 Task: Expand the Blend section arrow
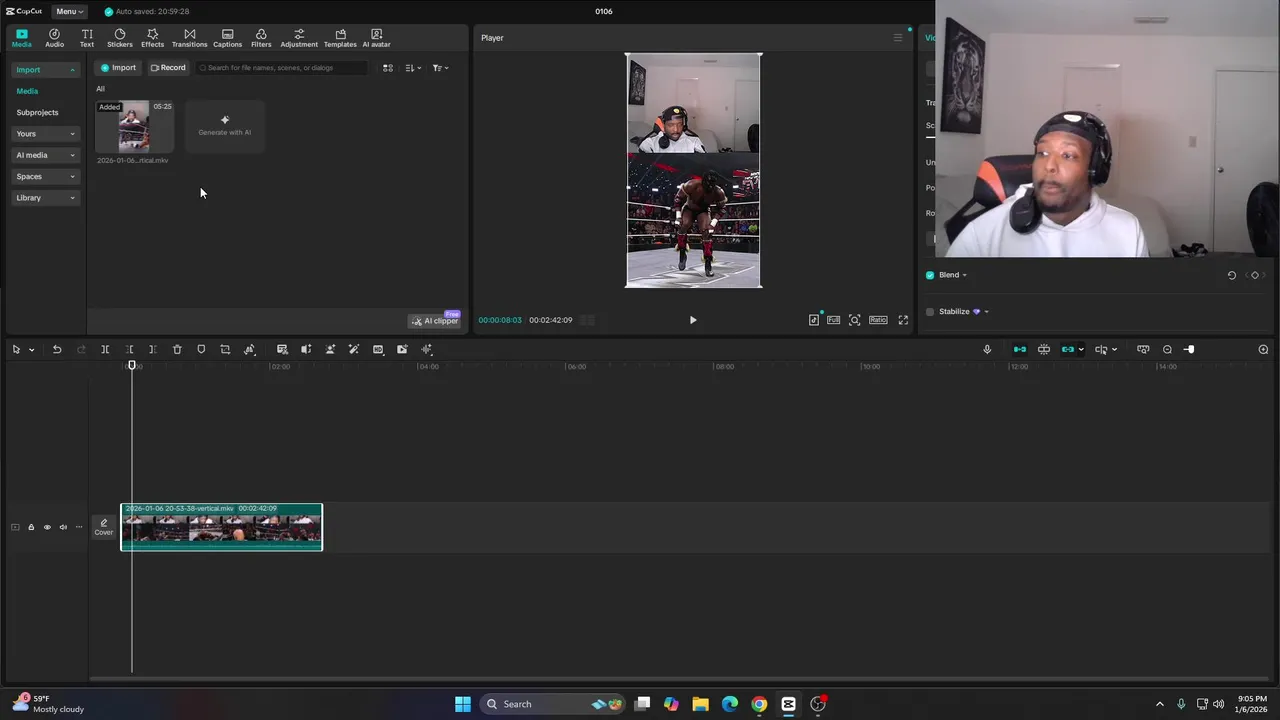[x=965, y=275]
